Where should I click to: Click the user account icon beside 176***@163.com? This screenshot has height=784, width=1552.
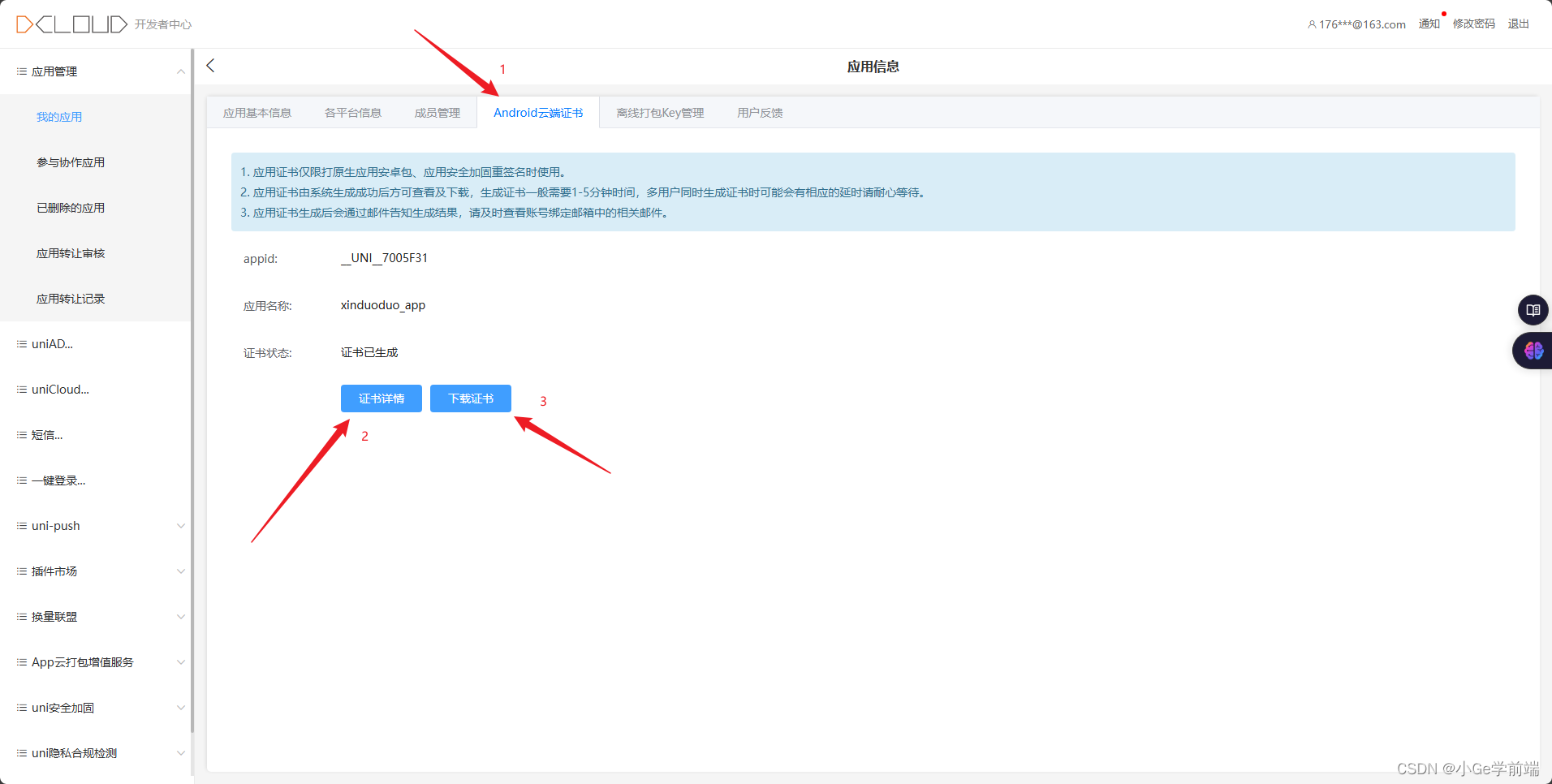click(1312, 24)
